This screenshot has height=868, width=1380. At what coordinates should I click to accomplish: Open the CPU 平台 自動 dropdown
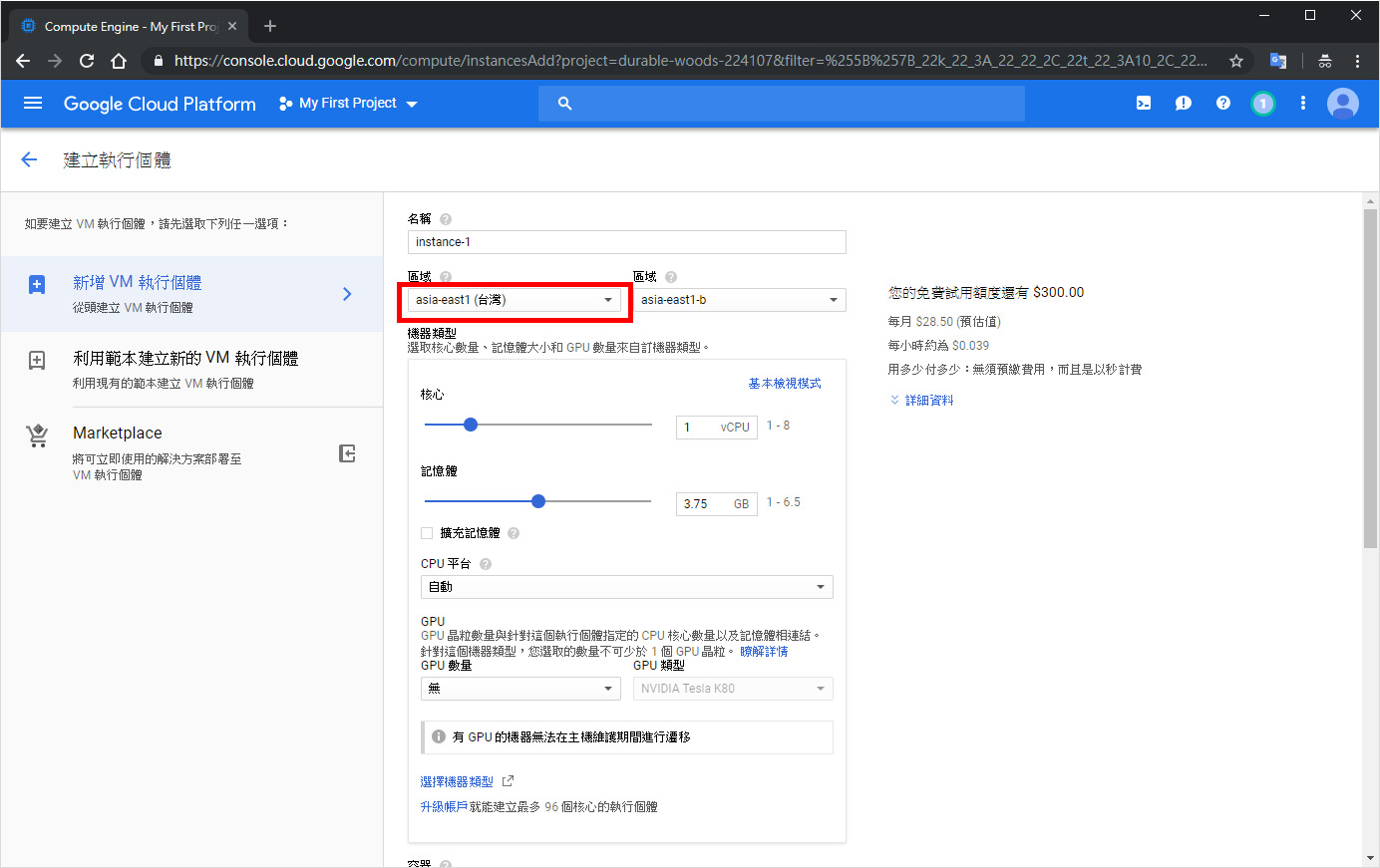click(x=627, y=587)
